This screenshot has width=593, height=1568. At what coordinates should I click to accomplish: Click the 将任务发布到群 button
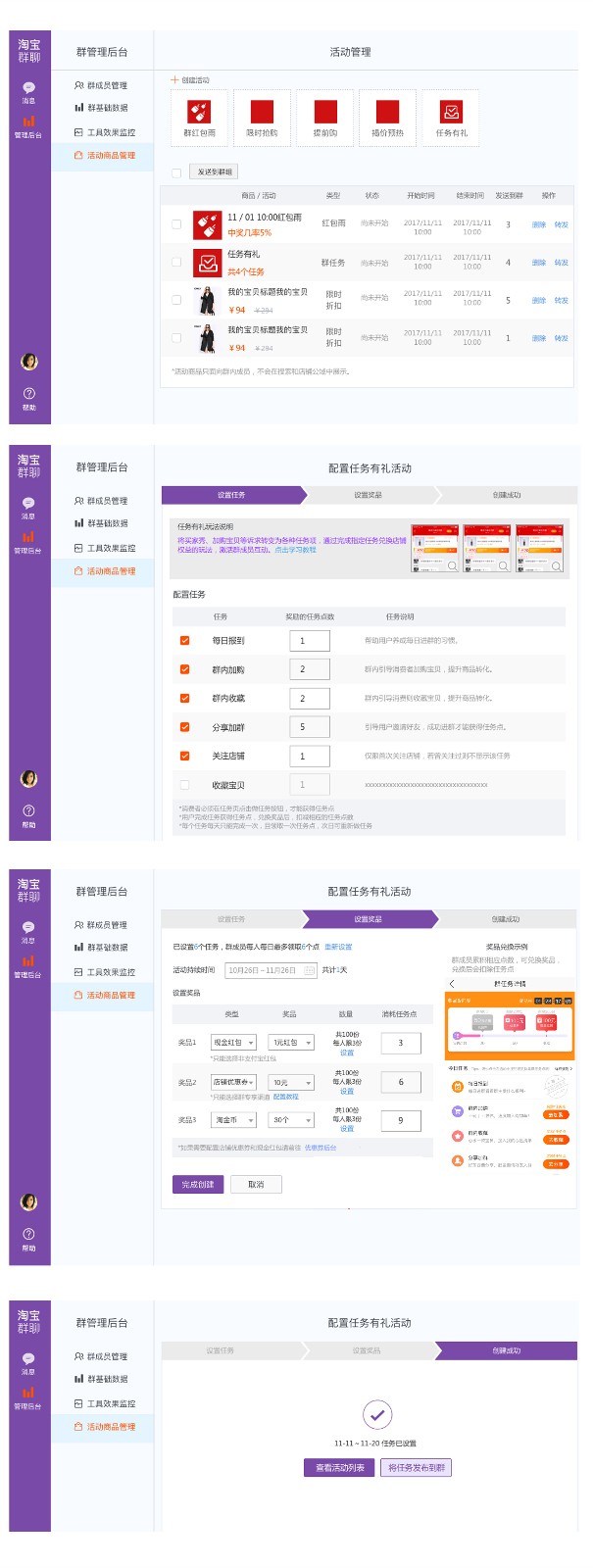pos(417,1467)
